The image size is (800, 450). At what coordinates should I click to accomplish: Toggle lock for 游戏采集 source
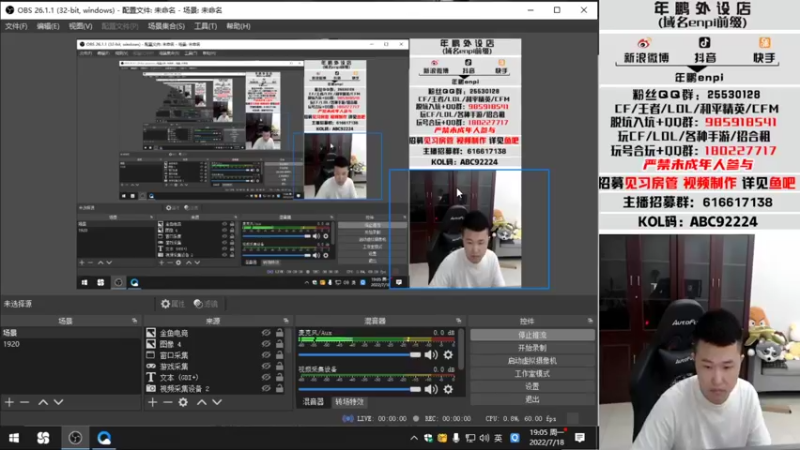point(280,366)
